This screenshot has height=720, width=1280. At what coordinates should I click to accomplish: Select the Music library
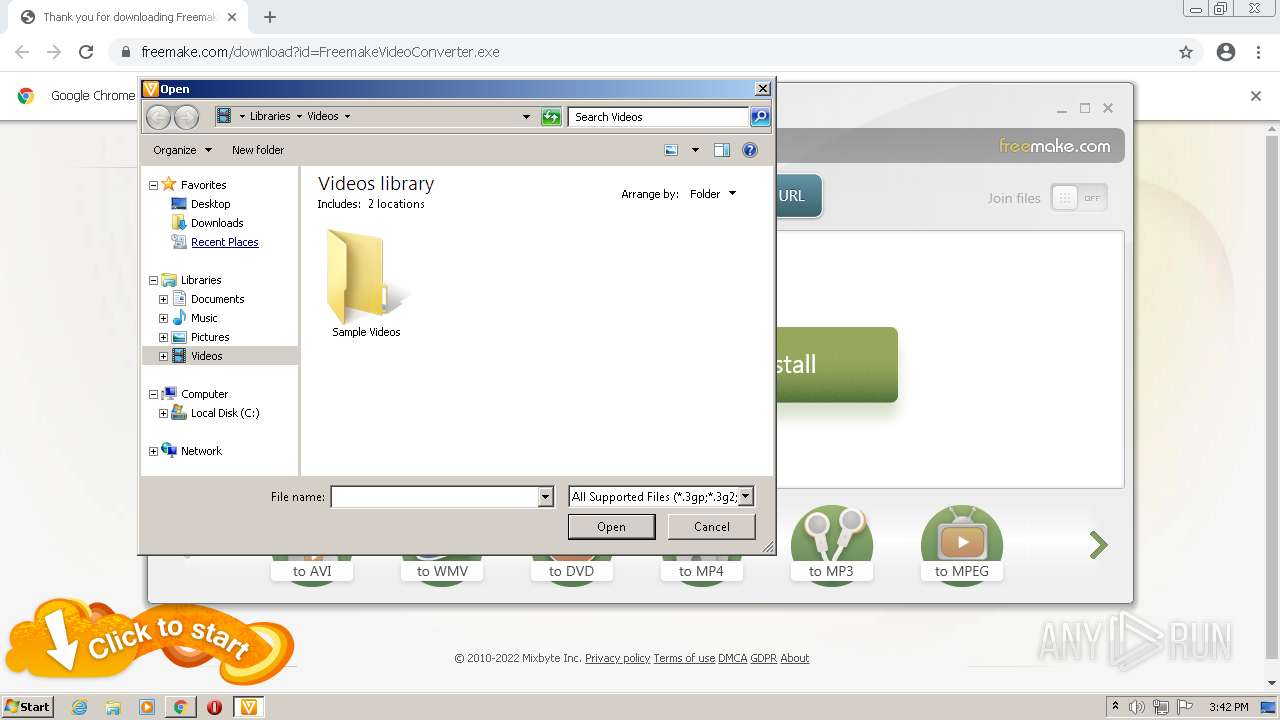coord(204,318)
